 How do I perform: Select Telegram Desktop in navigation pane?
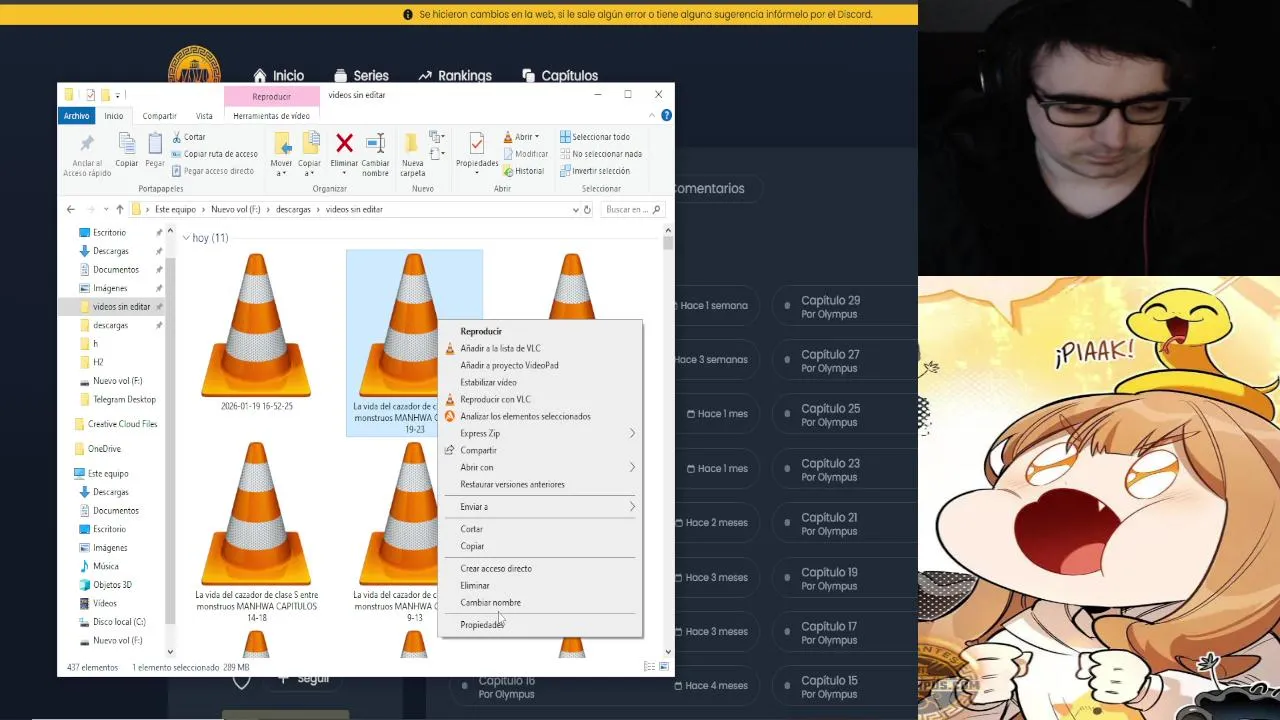[x=124, y=399]
